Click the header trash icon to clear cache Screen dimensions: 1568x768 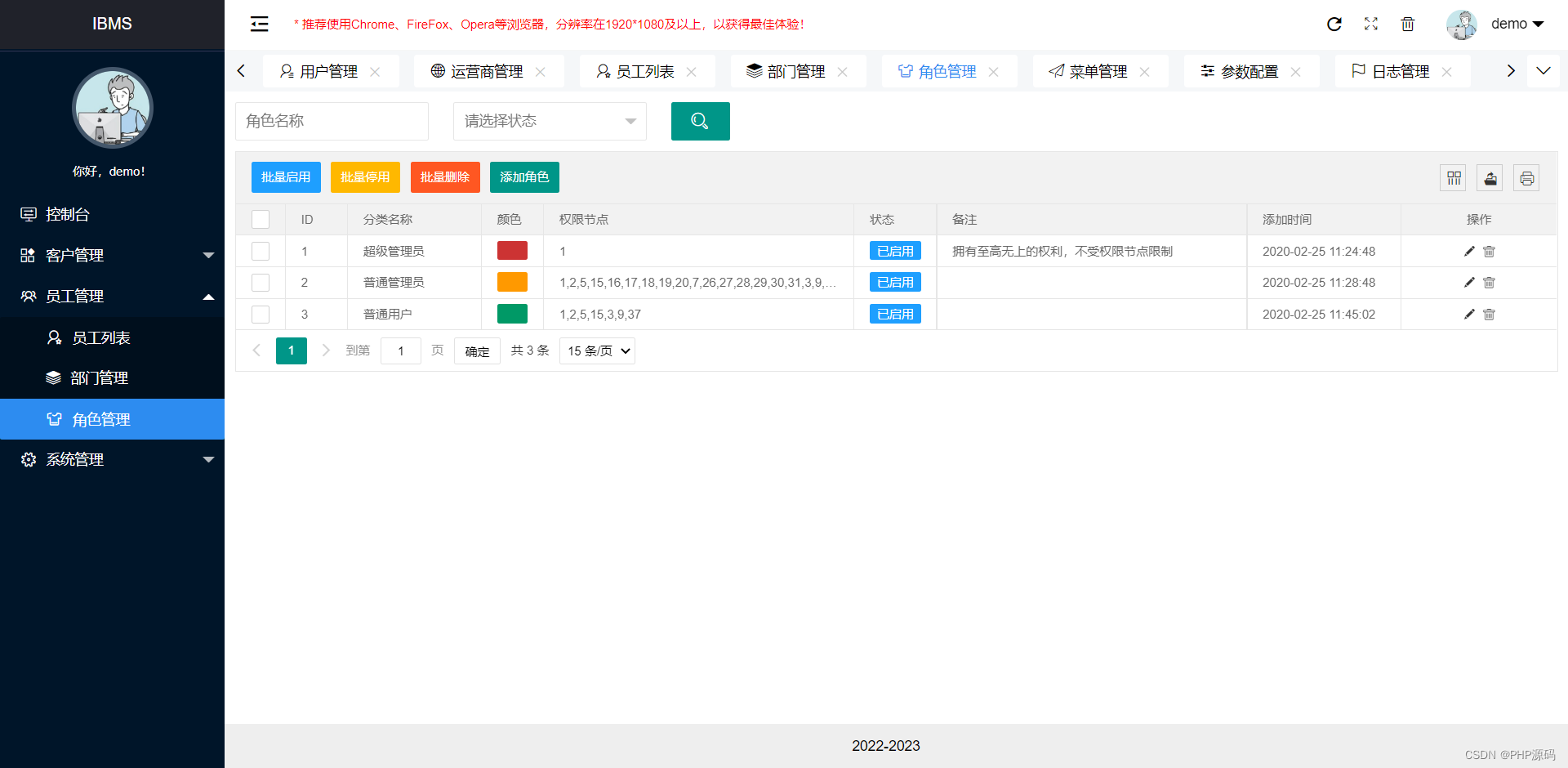[x=1408, y=24]
